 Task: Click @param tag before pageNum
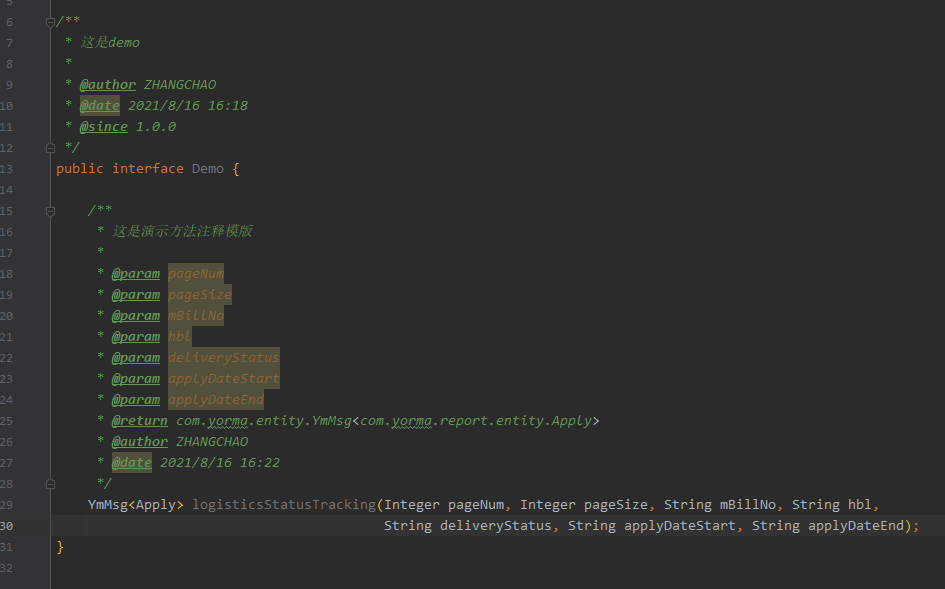136,274
